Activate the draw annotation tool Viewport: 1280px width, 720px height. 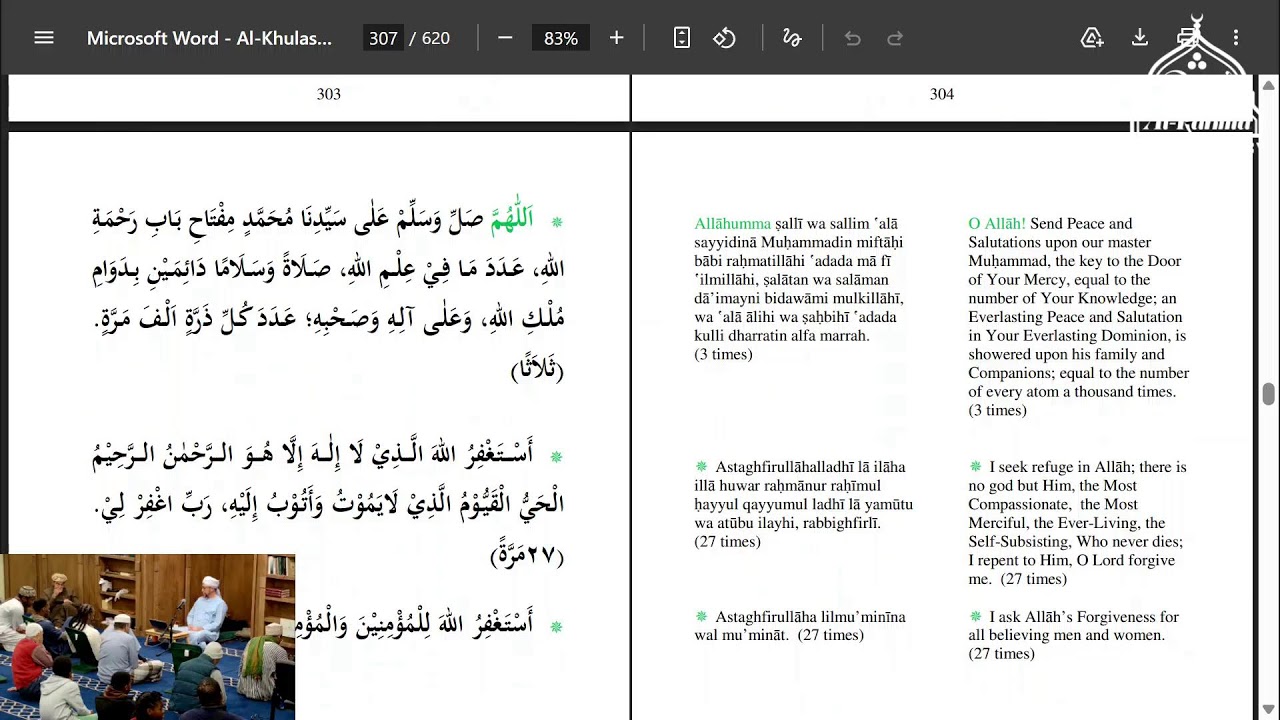click(792, 38)
